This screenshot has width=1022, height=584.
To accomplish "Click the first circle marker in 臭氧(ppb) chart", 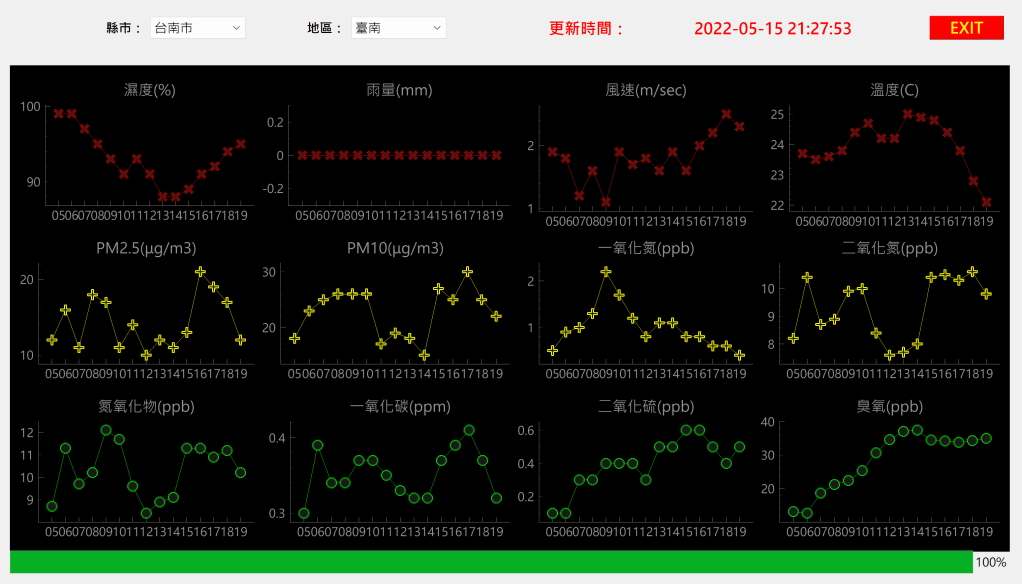I will tap(794, 511).
